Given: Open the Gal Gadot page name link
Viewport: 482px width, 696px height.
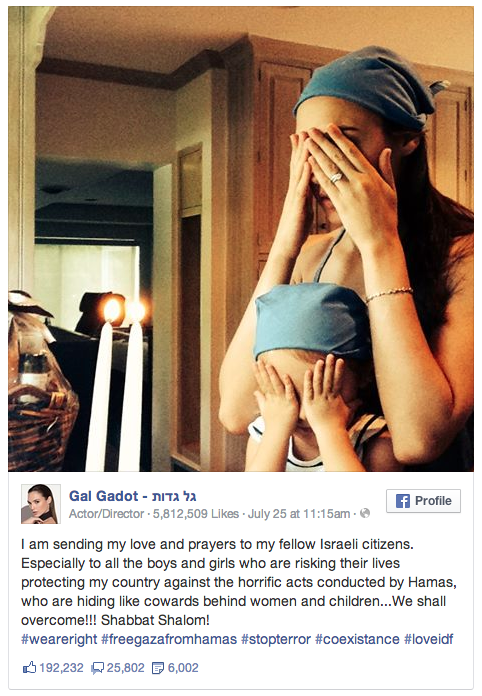Looking at the screenshot, I should (x=133, y=496).
